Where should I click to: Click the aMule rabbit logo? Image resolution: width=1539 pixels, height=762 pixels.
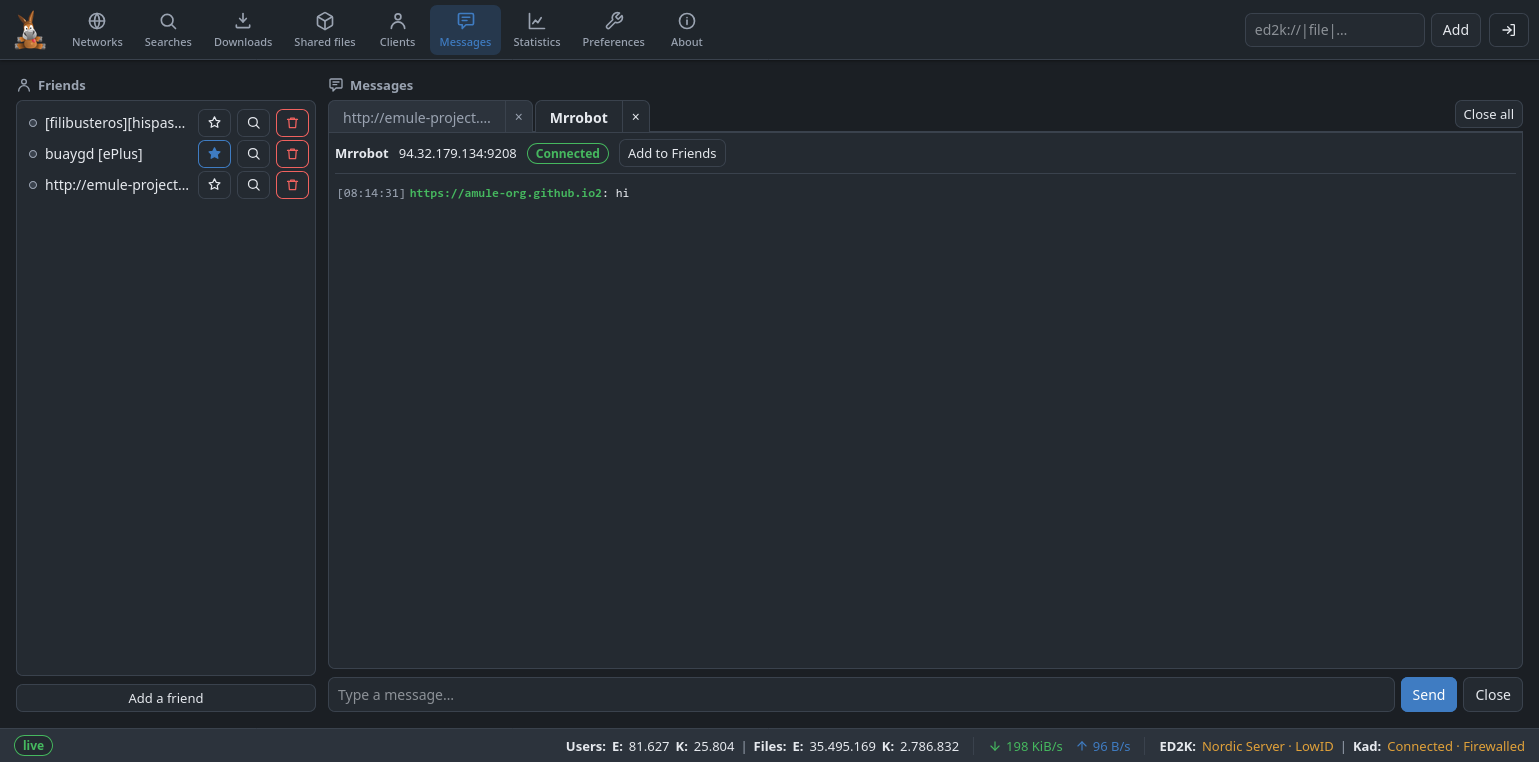pos(30,30)
